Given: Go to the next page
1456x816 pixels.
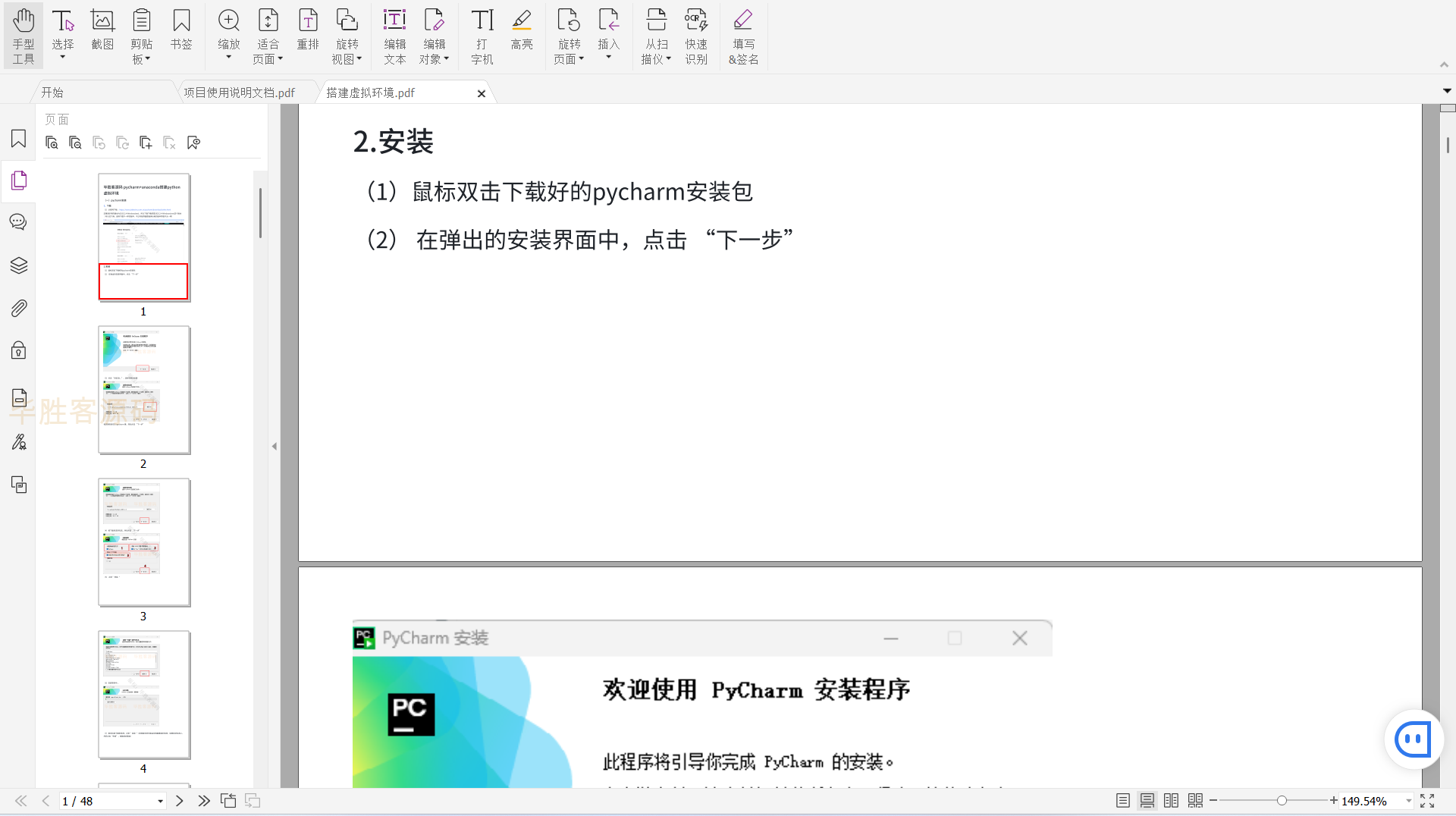Looking at the screenshot, I should tap(180, 801).
